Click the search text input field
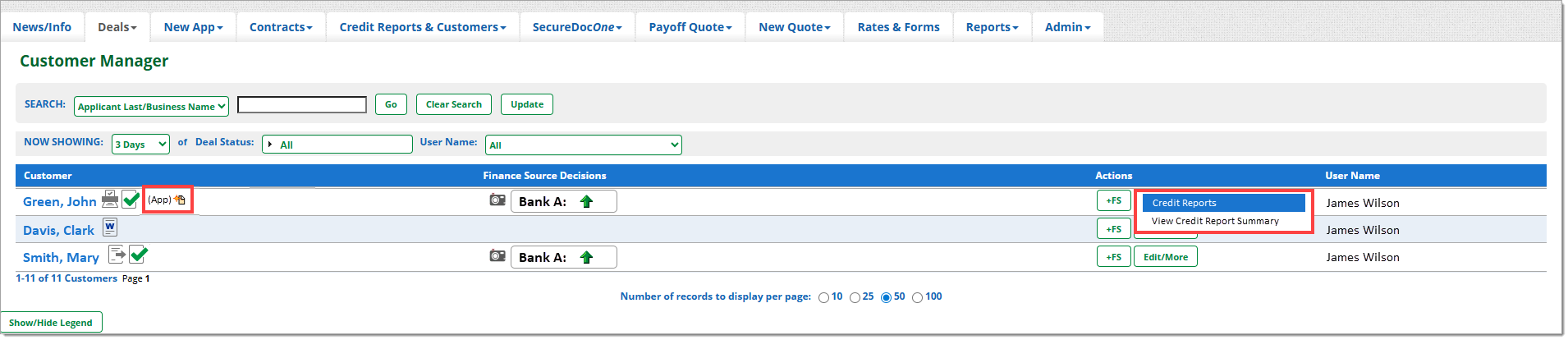1568x340 pixels. pyautogui.click(x=302, y=105)
